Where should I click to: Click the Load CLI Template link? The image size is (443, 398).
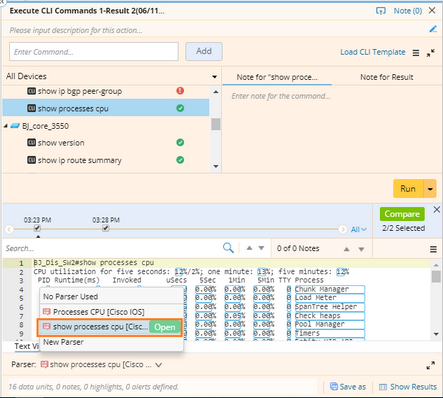(373, 52)
